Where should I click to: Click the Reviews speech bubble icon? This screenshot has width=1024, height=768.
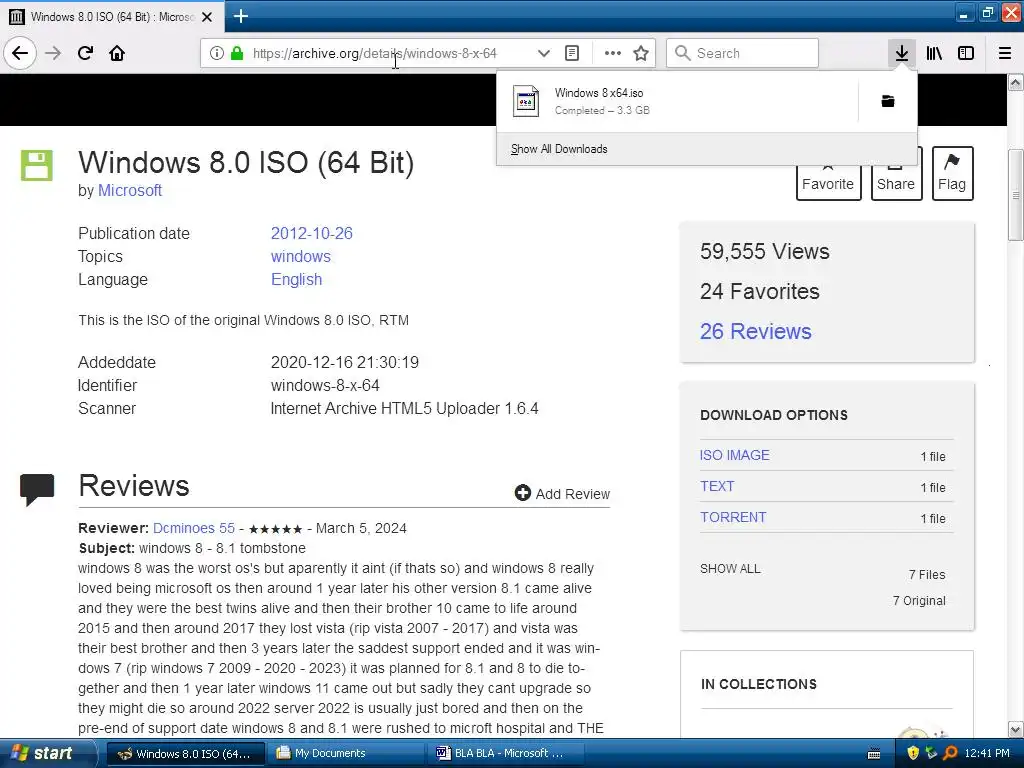37,490
